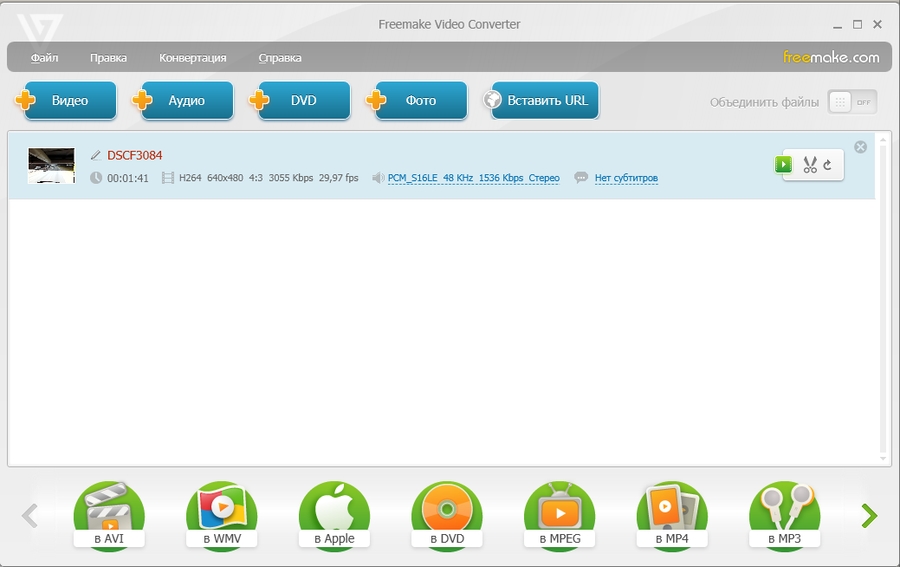Toggle the Объединить файлы switch
This screenshot has width=900, height=567.
852,102
